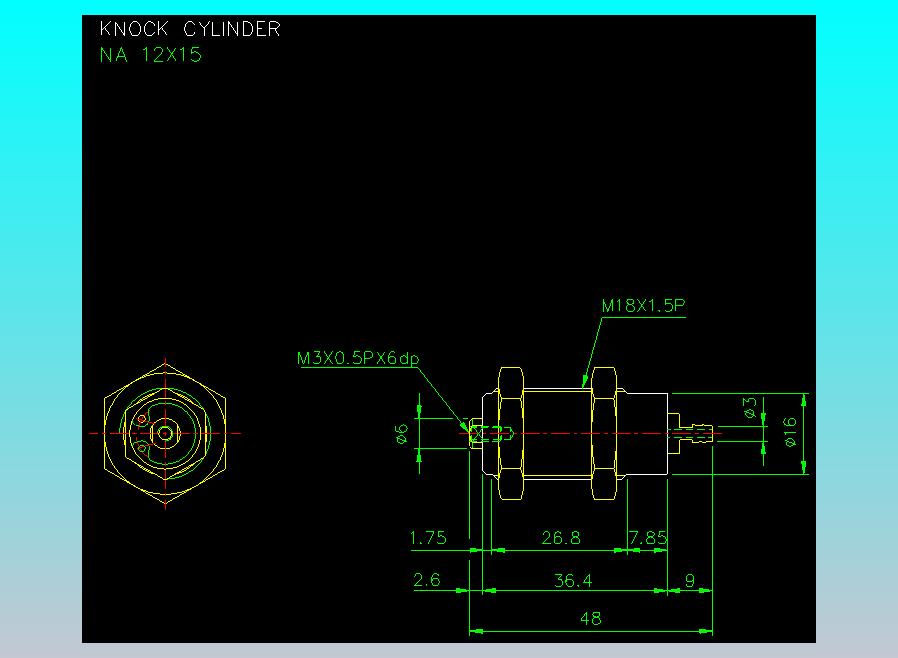Select the NA 12X15 model label
The image size is (898, 658).
[x=151, y=55]
